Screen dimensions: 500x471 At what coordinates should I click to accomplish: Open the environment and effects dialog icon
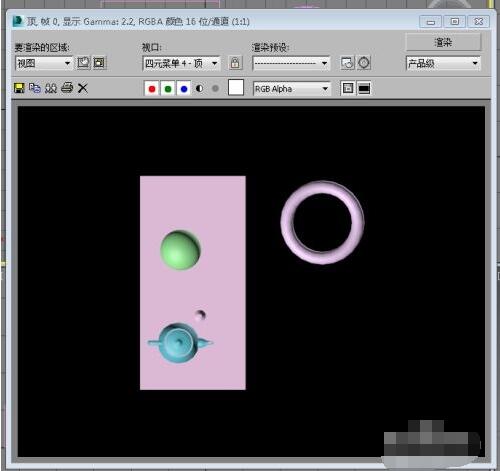(x=364, y=63)
